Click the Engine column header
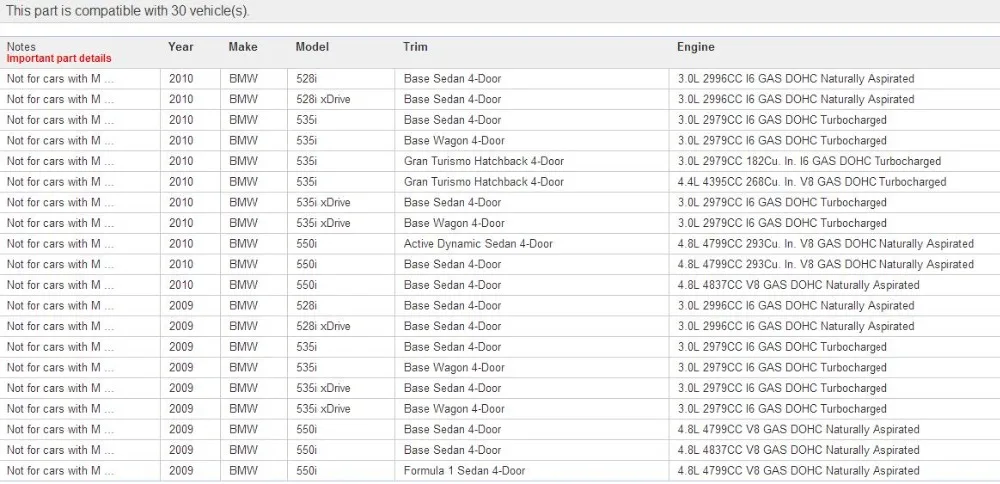Viewport: 1000px width, 484px height. pos(696,47)
